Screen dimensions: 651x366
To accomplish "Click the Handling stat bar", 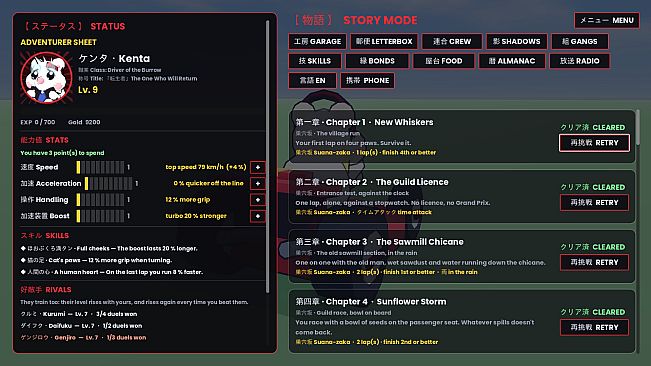I will click(x=100, y=200).
